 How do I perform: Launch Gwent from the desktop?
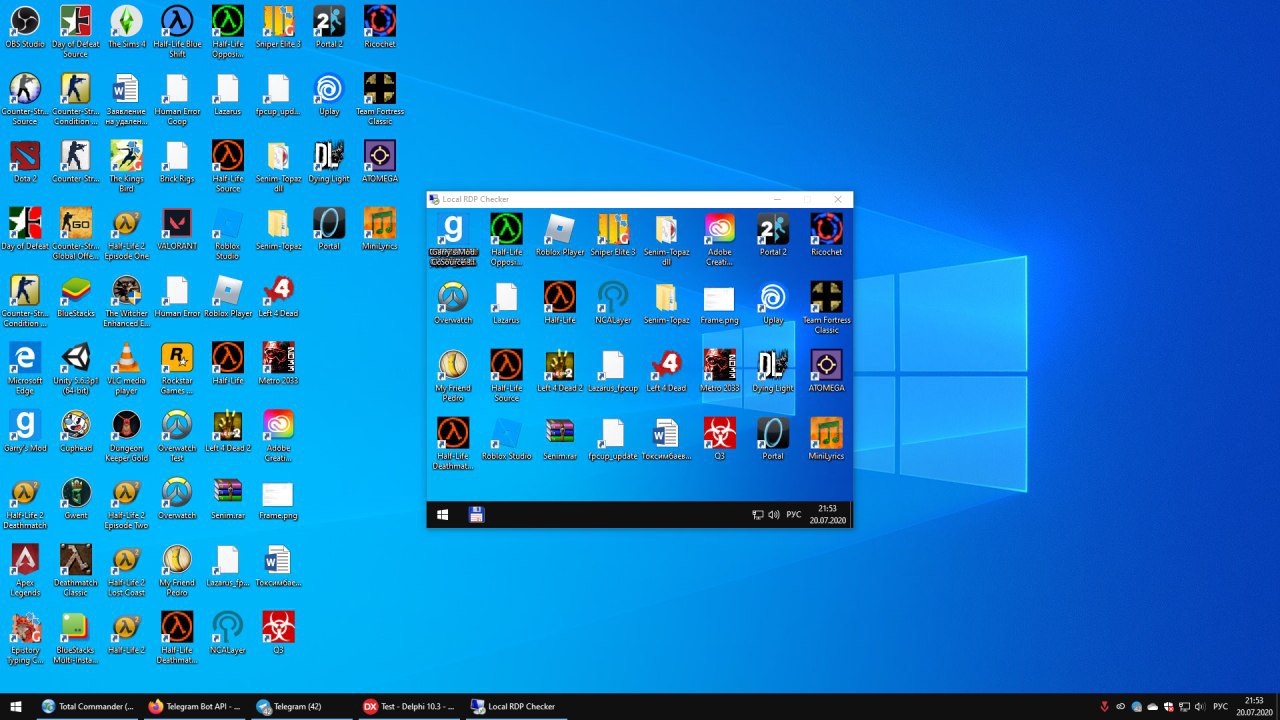pos(76,498)
